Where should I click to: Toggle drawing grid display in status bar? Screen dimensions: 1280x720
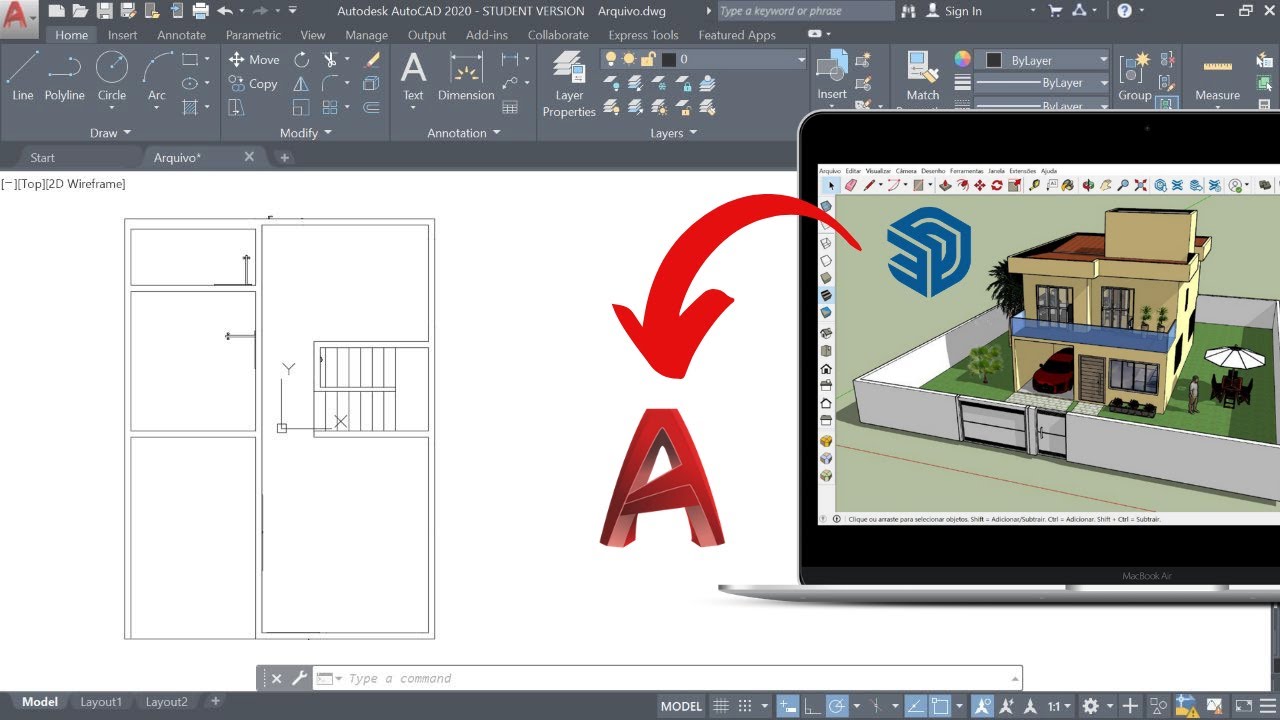tap(720, 706)
